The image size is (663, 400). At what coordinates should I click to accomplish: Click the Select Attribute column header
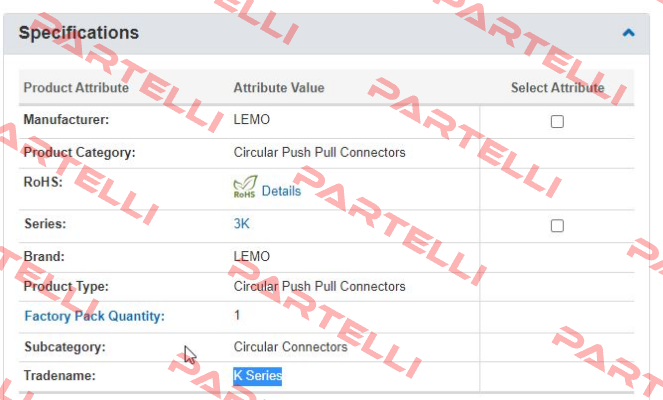pos(557,88)
